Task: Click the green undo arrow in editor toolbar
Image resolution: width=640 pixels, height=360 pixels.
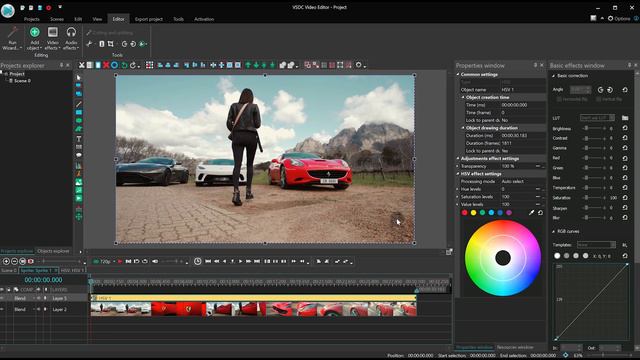Action: click(x=124, y=65)
